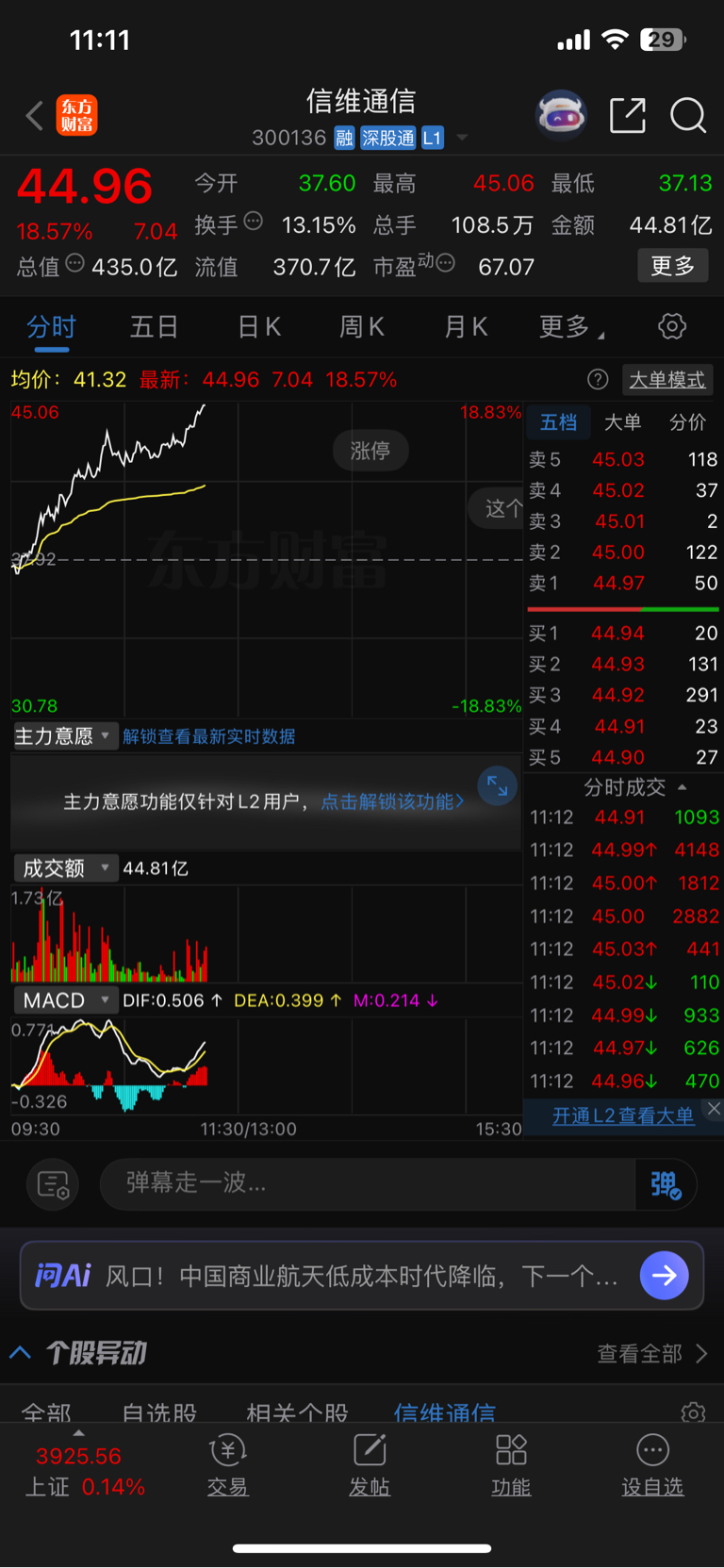Select 相关个股 filter tab
This screenshot has height=1568, width=724.
point(297,1412)
